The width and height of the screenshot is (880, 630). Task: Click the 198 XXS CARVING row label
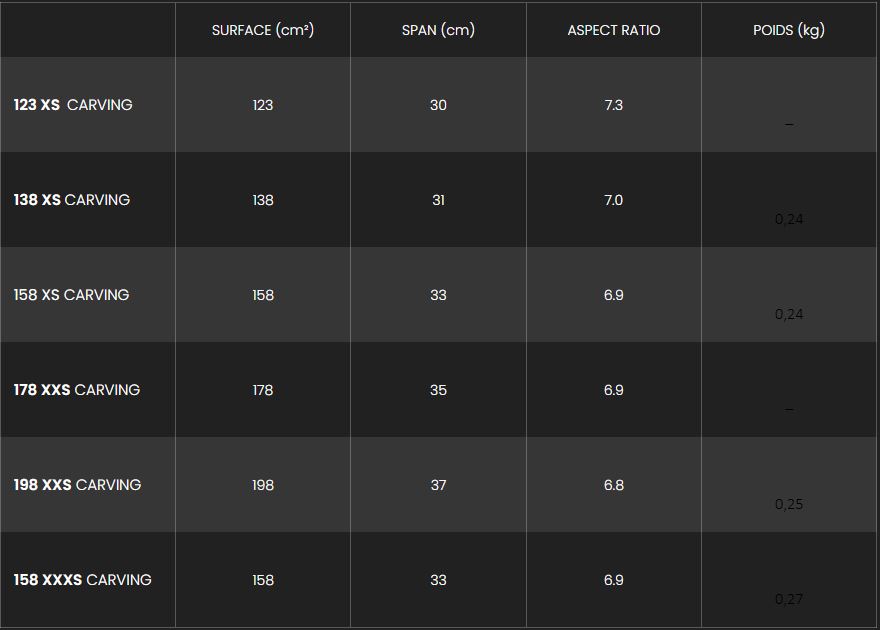point(77,485)
